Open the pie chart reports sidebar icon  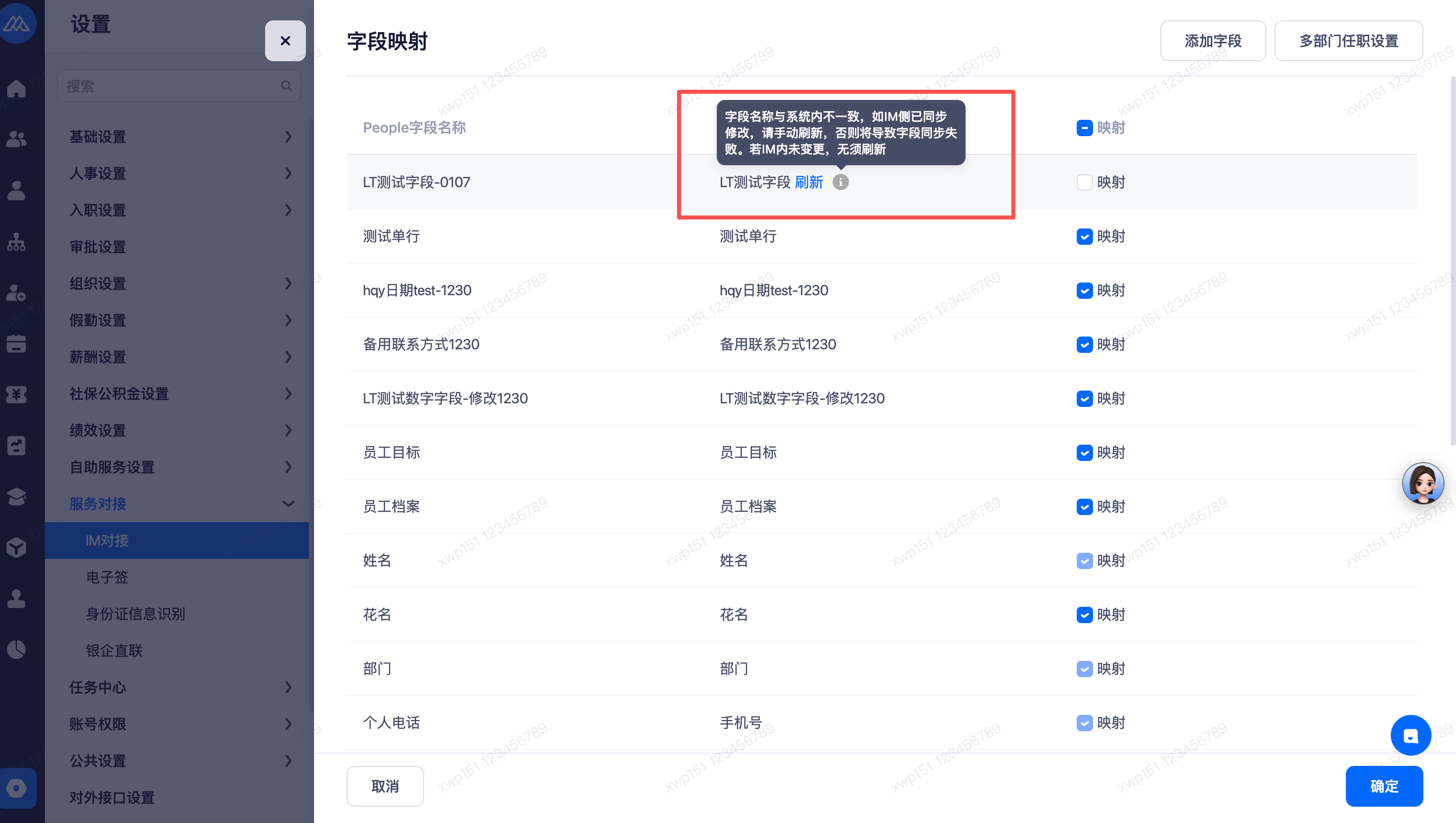click(16, 649)
